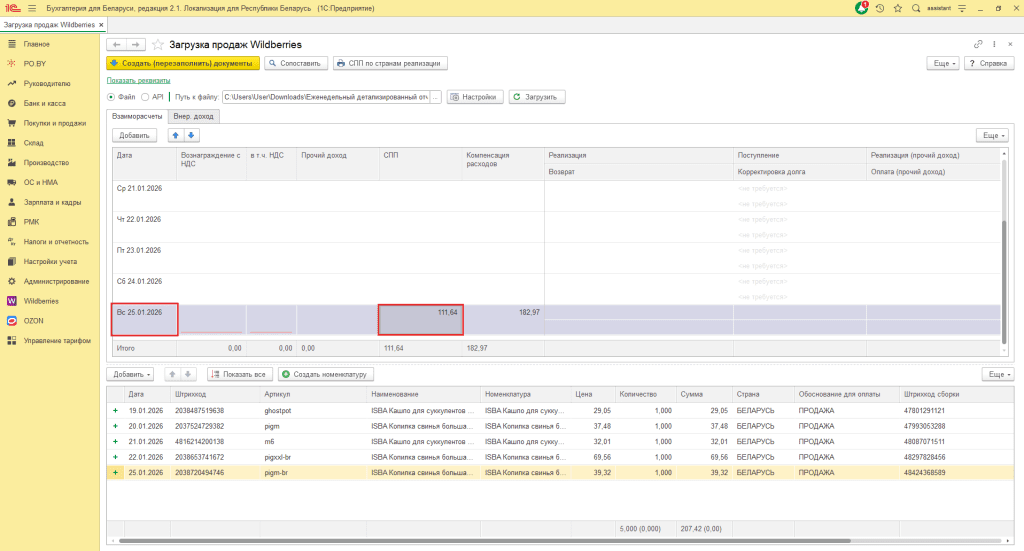Select the Ср 21.01.2026 row

(x=556, y=196)
